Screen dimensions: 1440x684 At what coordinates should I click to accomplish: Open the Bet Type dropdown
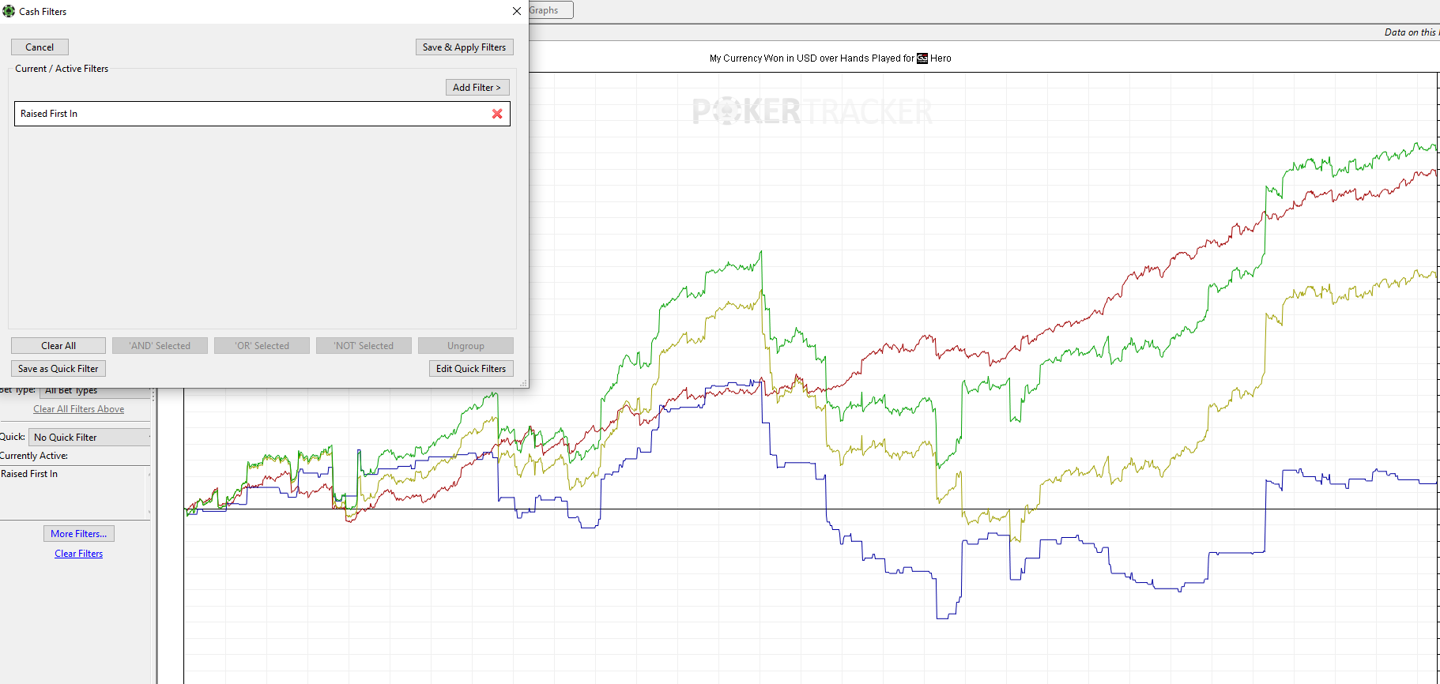[x=96, y=391]
